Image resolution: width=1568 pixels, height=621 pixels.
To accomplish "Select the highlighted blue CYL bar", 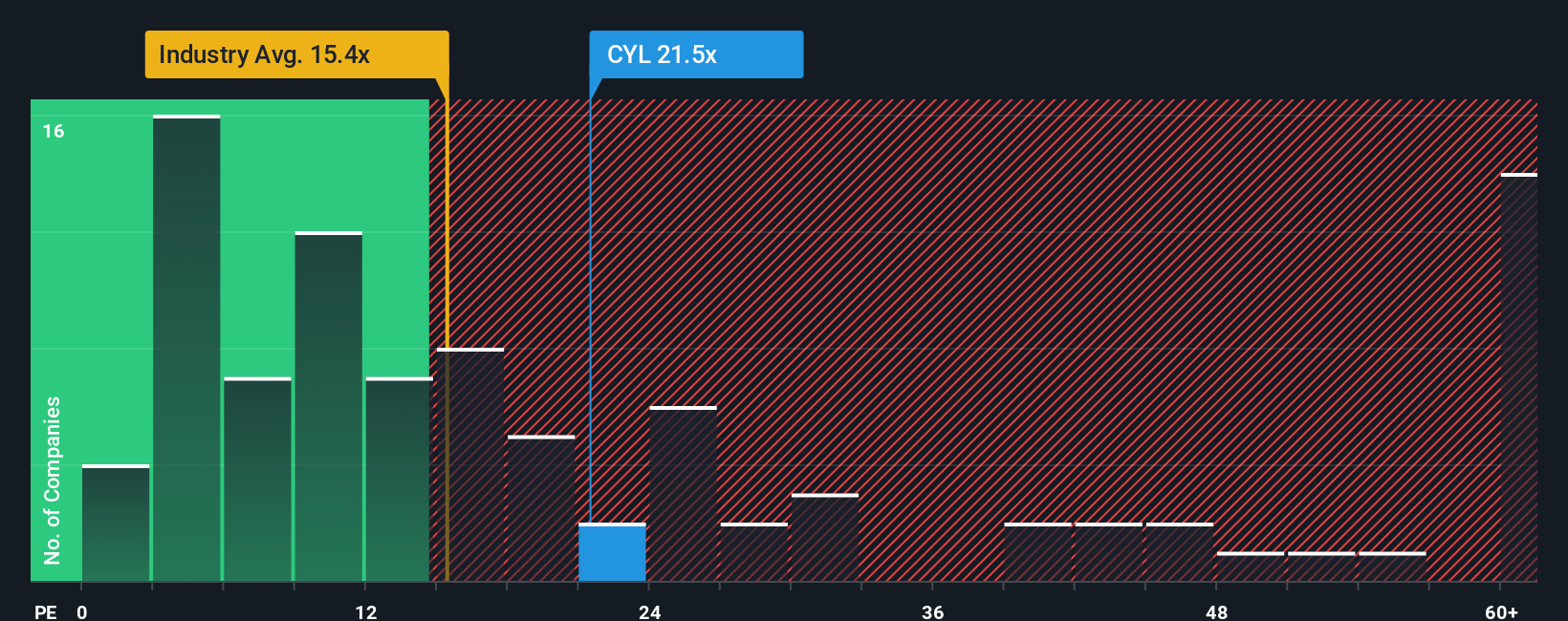I will [x=612, y=552].
